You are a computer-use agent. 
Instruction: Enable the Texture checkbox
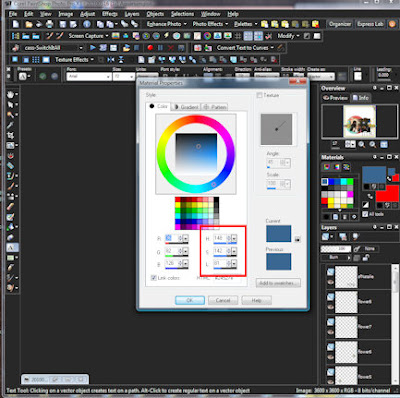pyautogui.click(x=259, y=95)
